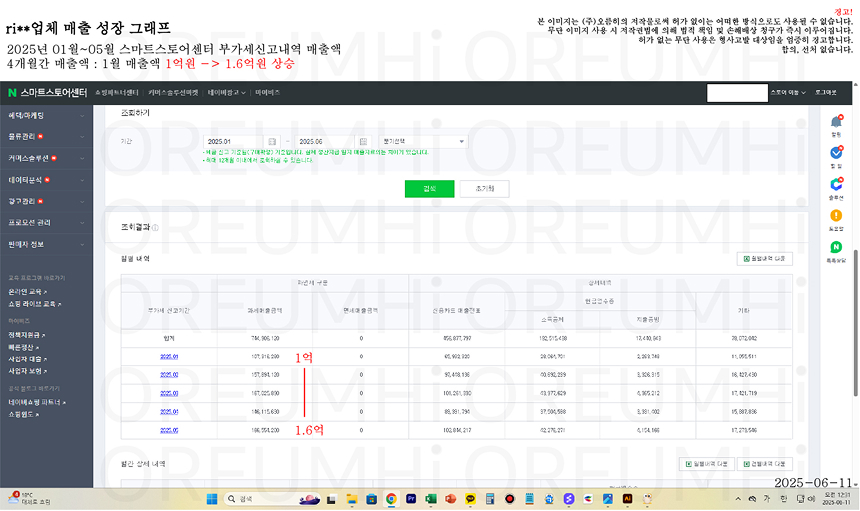Viewport: 860px width, 511px height.
Task: Open the 쇼핑윈도 blog link
Action: [23, 415]
